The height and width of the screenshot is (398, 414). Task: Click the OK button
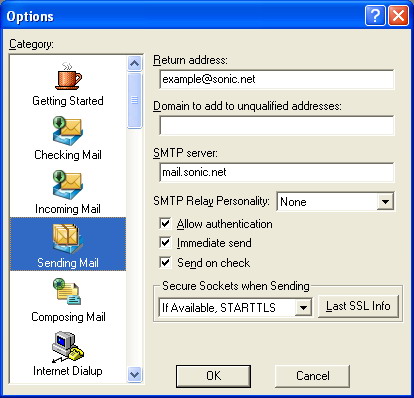[x=213, y=376]
